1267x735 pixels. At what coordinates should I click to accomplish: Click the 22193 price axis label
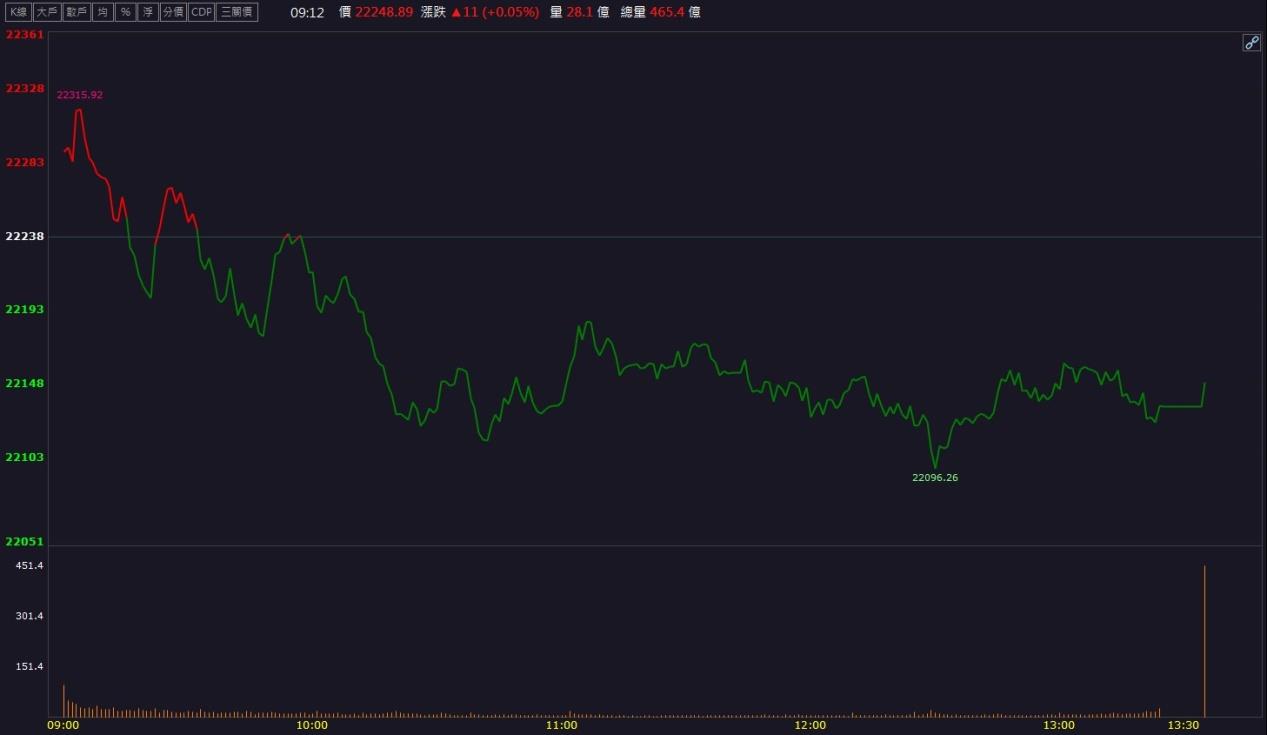(25, 309)
